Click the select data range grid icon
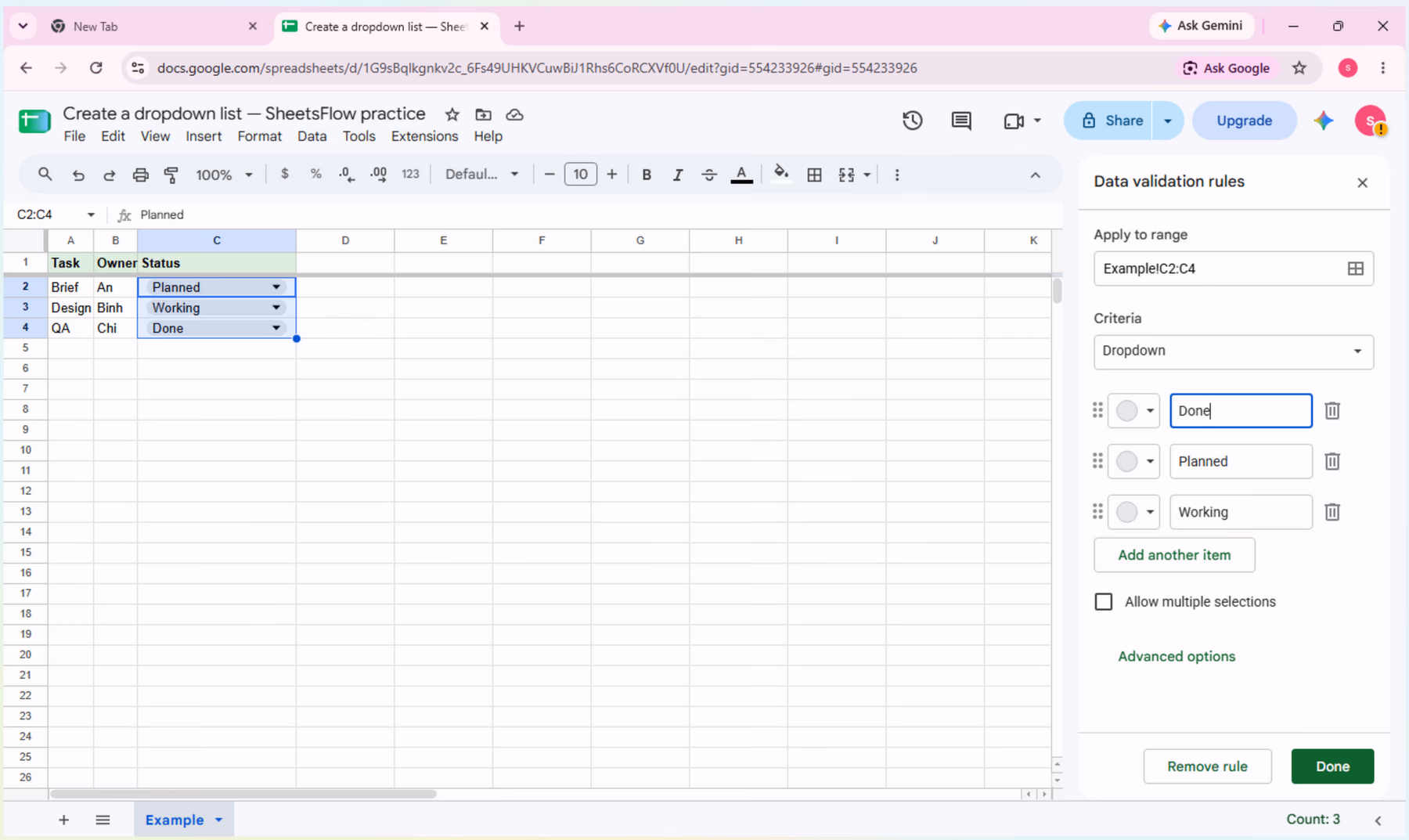This screenshot has width=1409, height=840. point(1356,269)
